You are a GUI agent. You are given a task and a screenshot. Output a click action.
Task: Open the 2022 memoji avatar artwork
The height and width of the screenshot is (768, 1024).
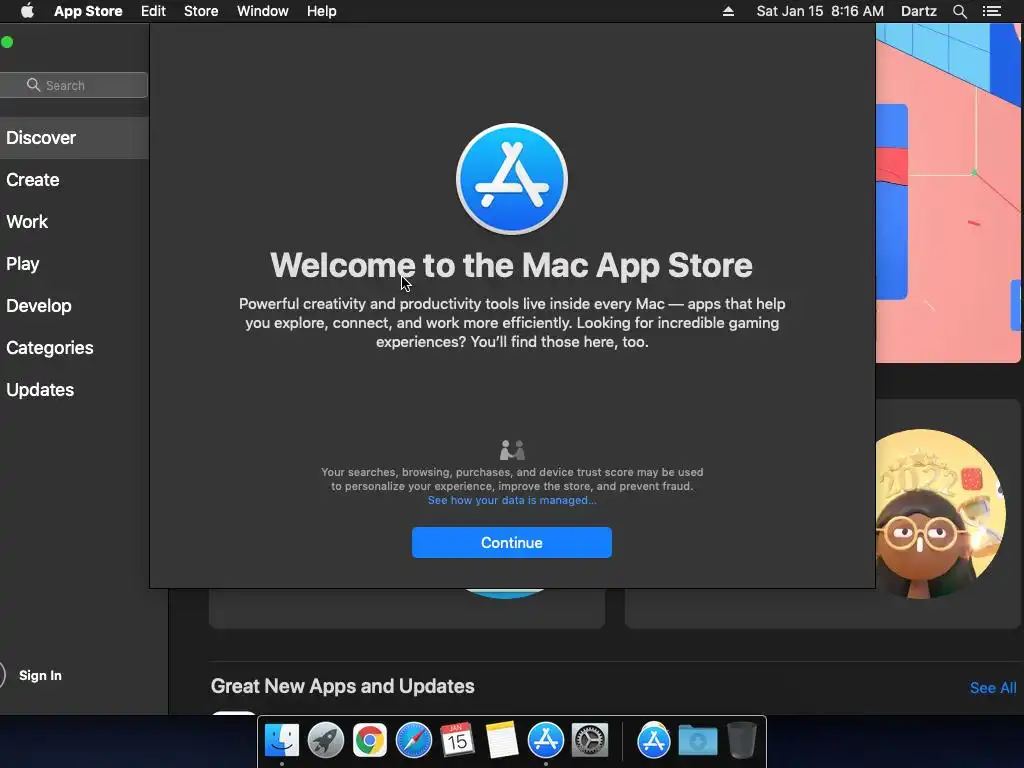[x=938, y=513]
